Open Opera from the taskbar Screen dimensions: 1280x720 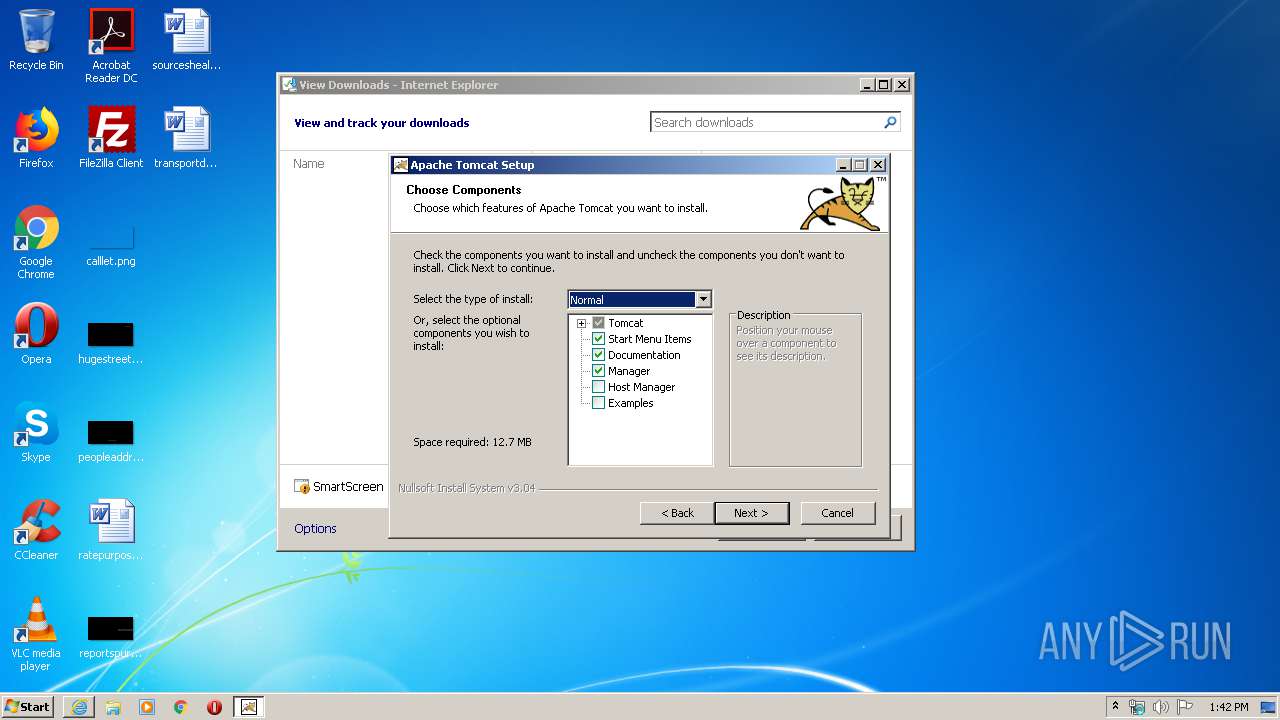click(x=214, y=707)
